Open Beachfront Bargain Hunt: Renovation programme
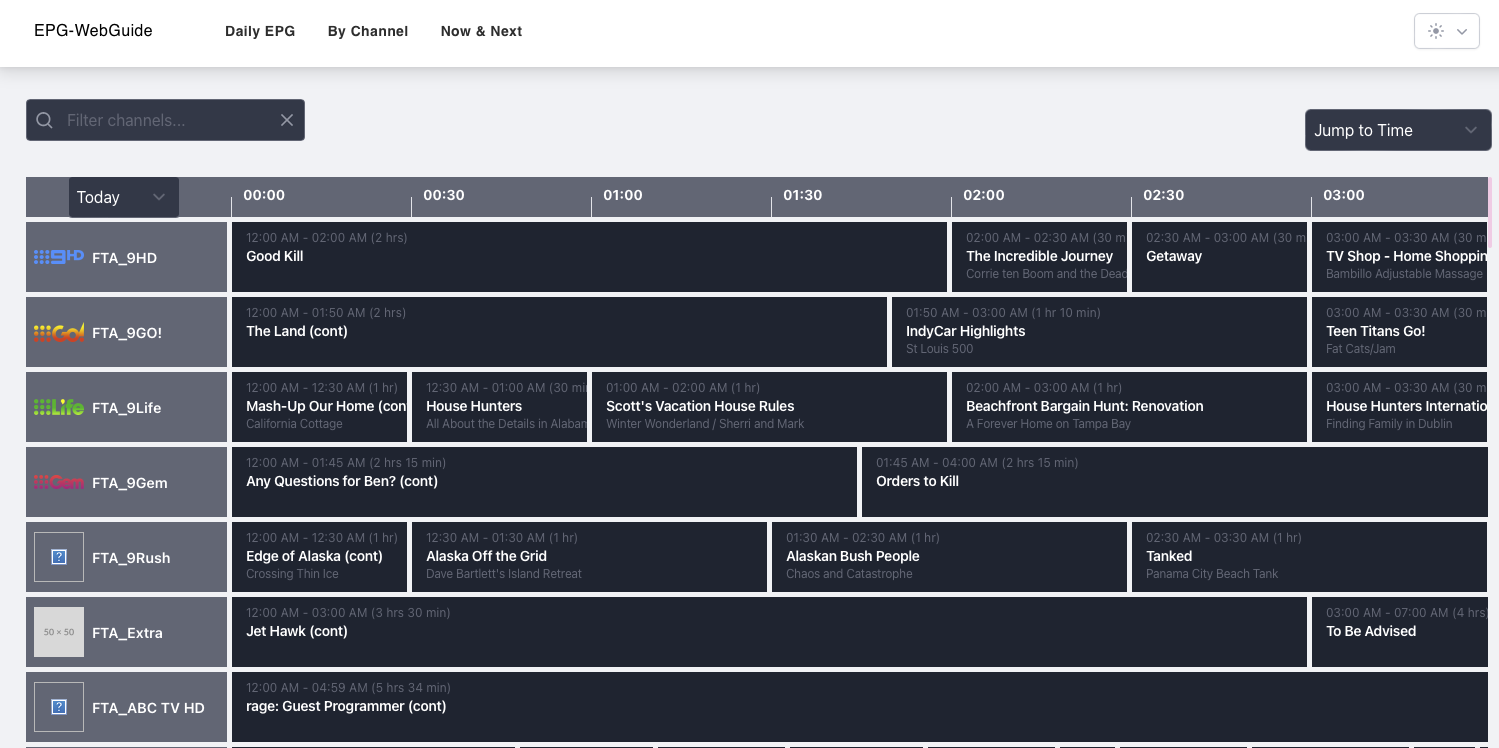Viewport: 1499px width, 748px height. [1129, 407]
